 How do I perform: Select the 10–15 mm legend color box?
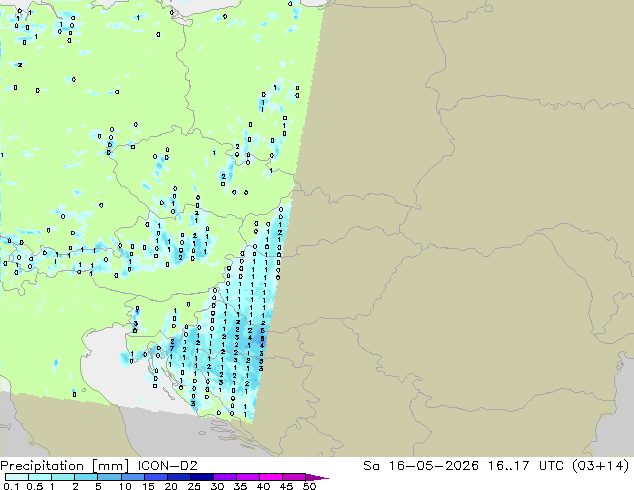click(x=132, y=477)
